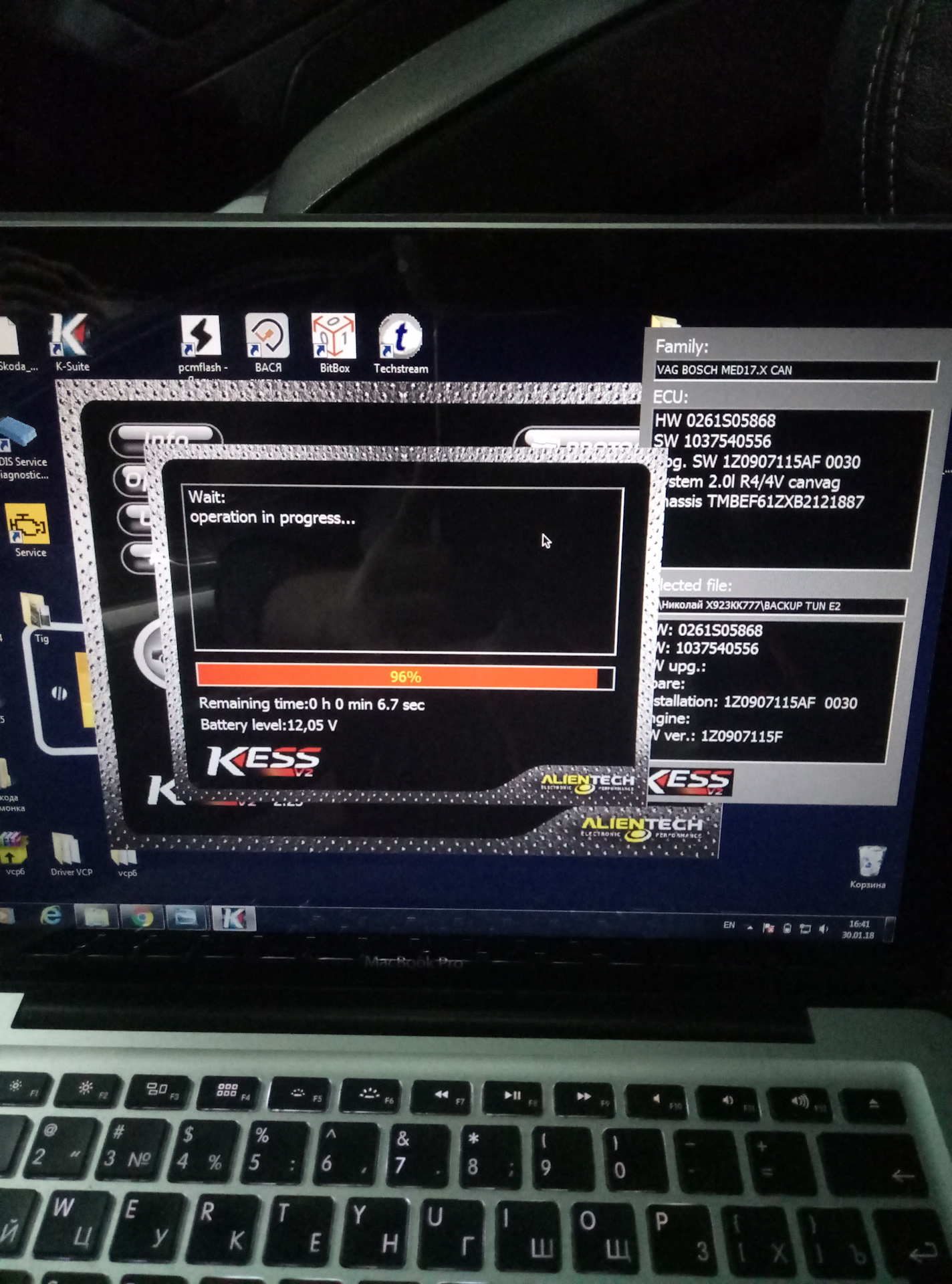The width and height of the screenshot is (952, 1284).
Task: Switch the EN input language indicator
Action: tap(729, 926)
